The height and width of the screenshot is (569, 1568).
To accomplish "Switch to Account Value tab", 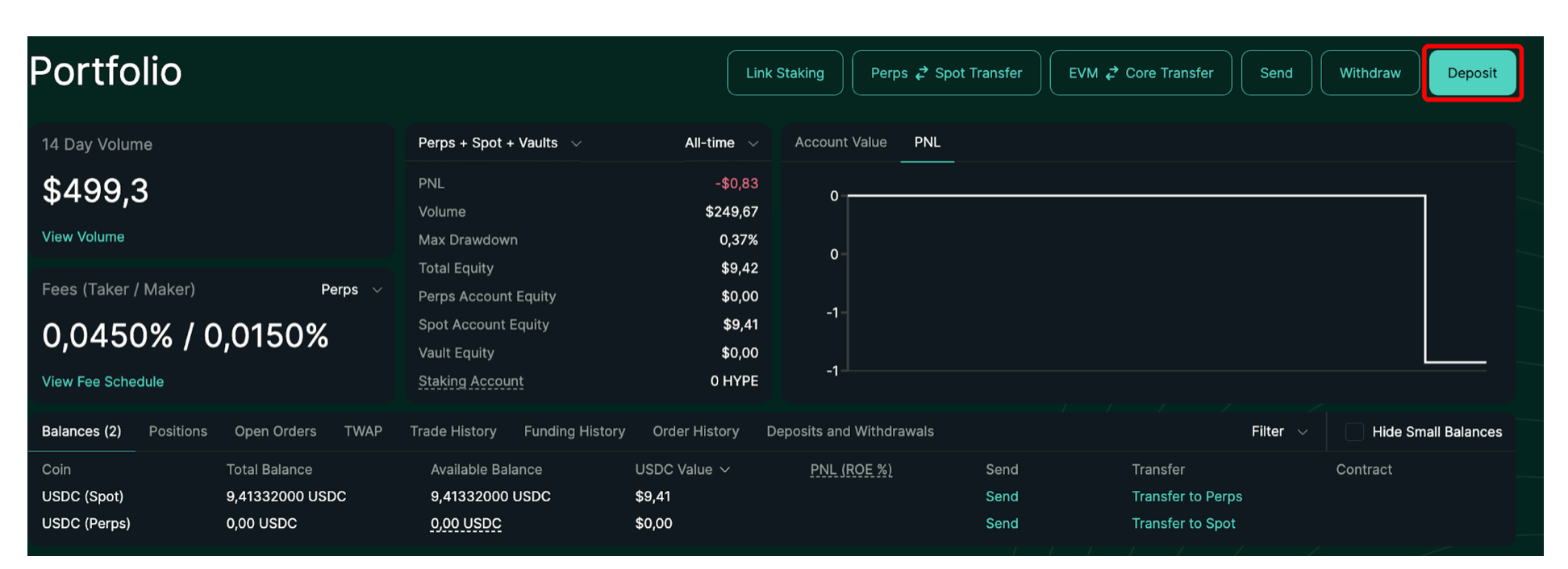I will pos(840,143).
